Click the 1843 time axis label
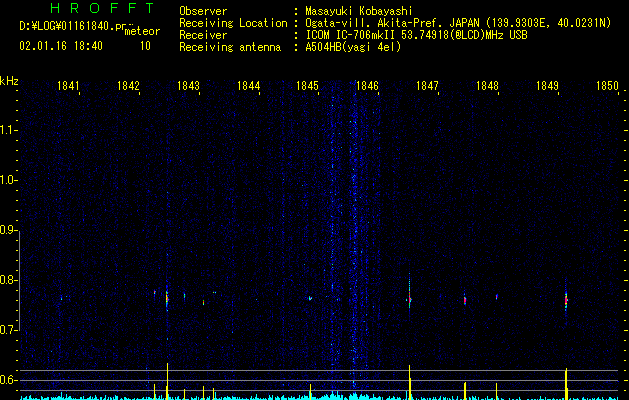Screen dimensions: 629x400 (188, 85)
